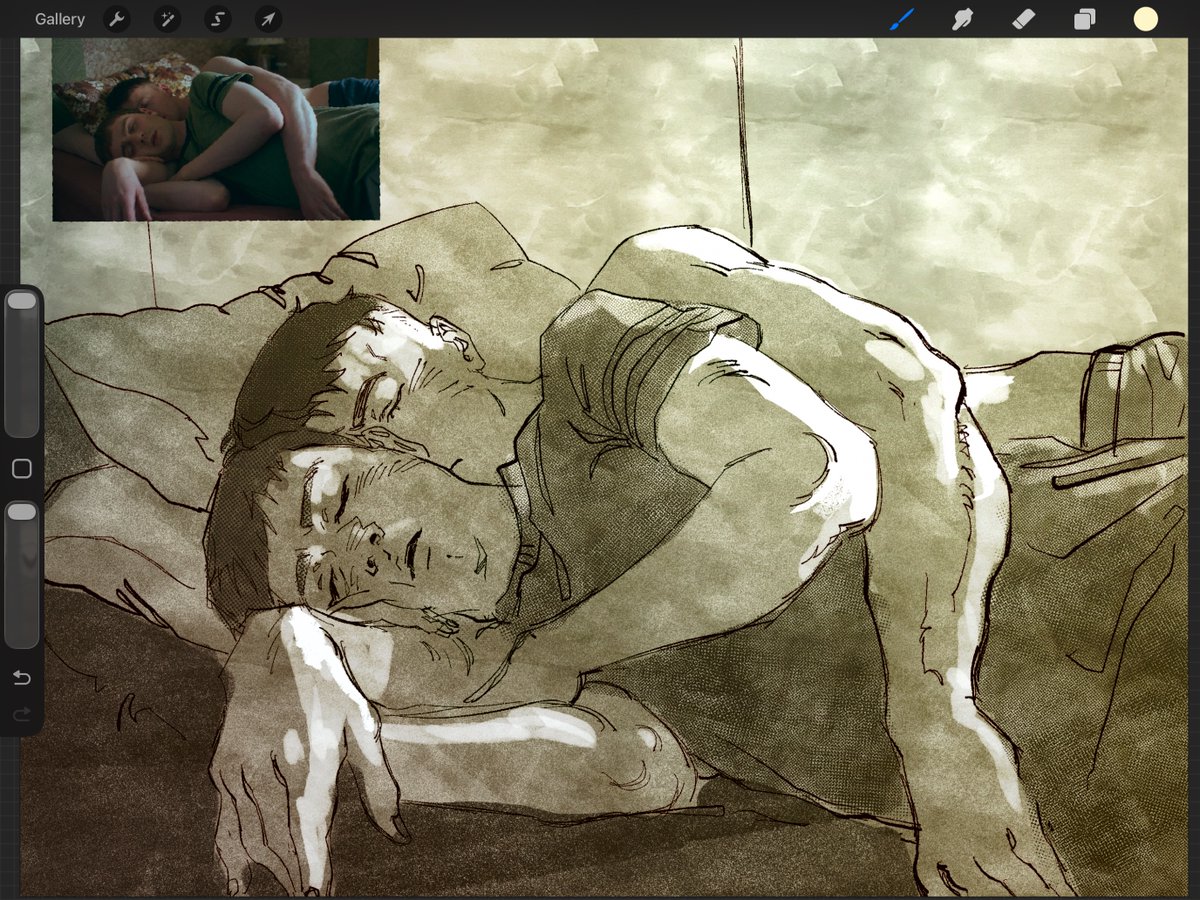The width and height of the screenshot is (1200, 900).
Task: Open the active color picker swatch
Action: pyautogui.click(x=1145, y=19)
